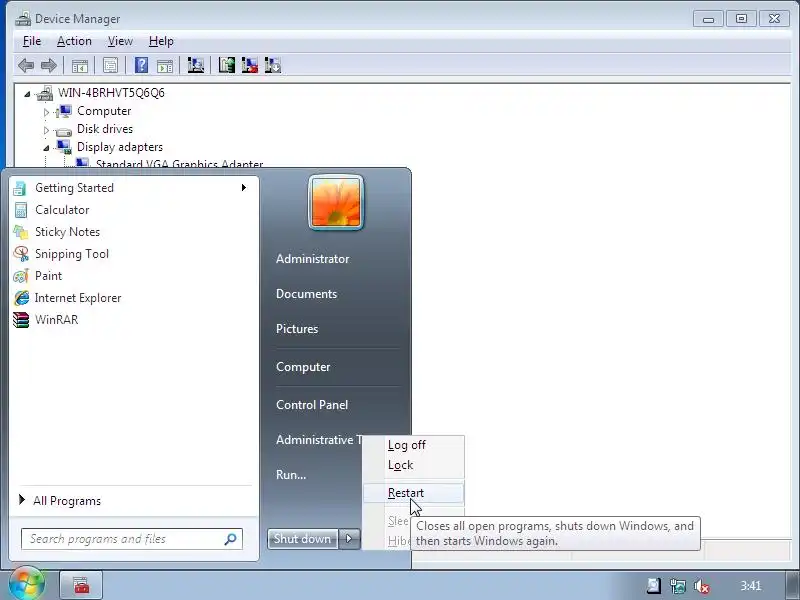
Task: Open Pictures from Start menu
Action: (x=297, y=329)
